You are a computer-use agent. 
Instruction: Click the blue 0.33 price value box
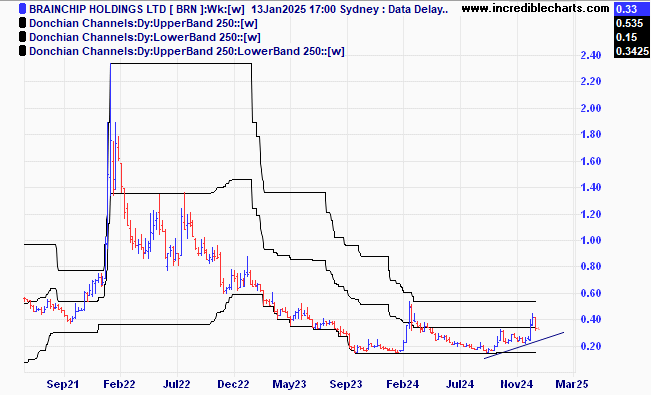[631, 9]
